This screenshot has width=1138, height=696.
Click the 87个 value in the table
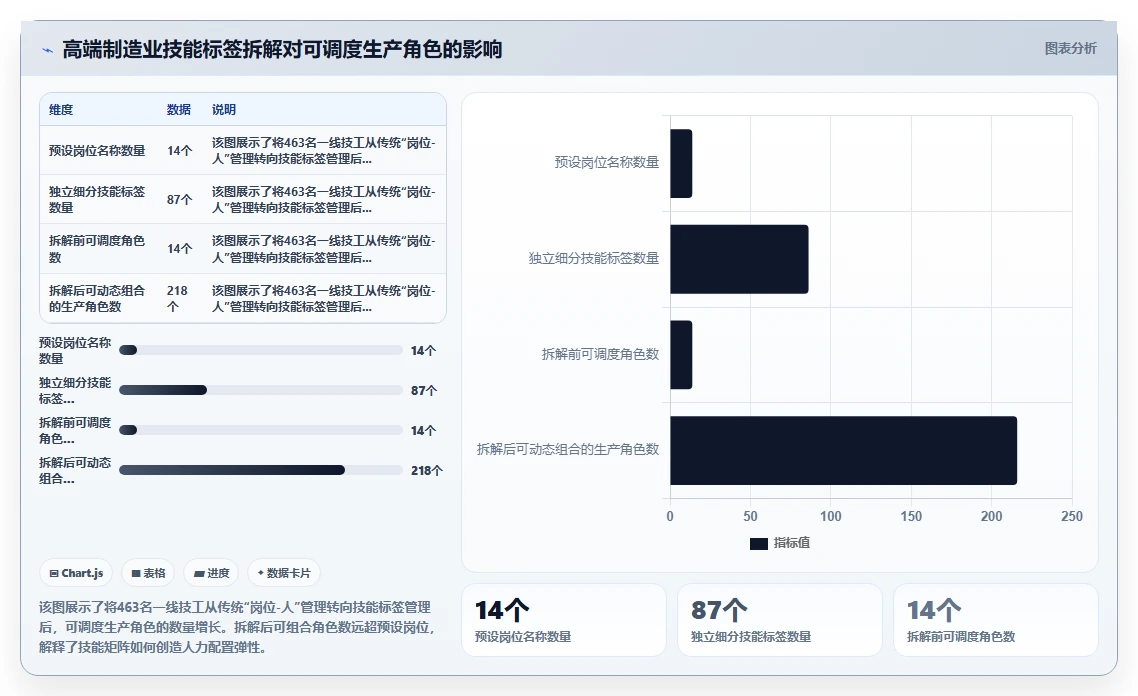(x=179, y=200)
